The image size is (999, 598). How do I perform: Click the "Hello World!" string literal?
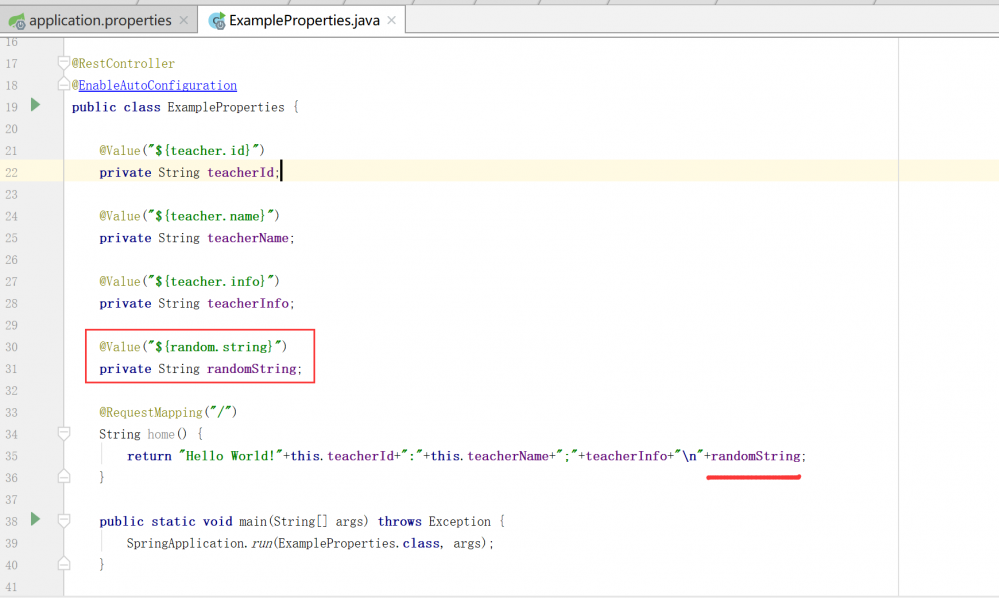click(x=231, y=456)
